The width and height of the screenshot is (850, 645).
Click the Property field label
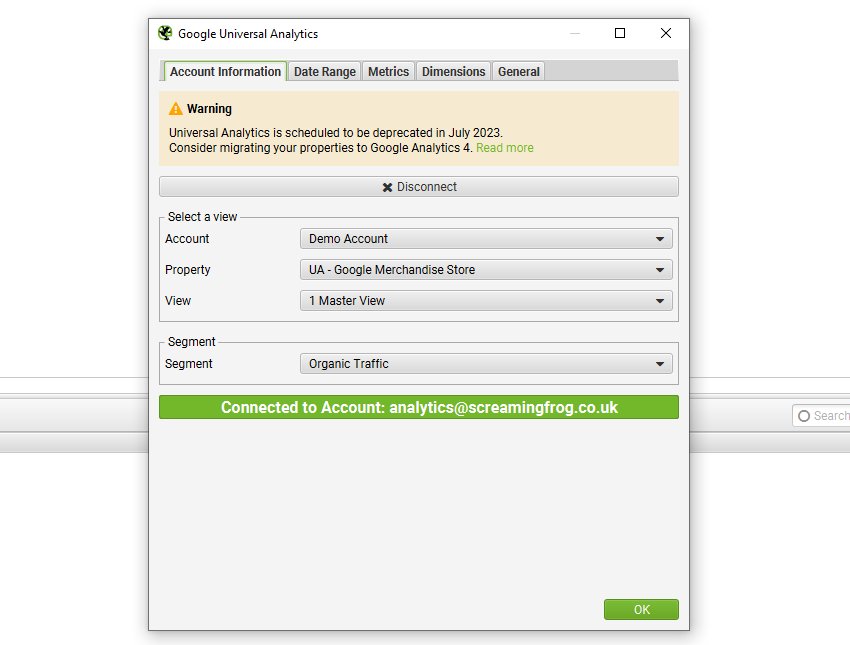tap(188, 270)
